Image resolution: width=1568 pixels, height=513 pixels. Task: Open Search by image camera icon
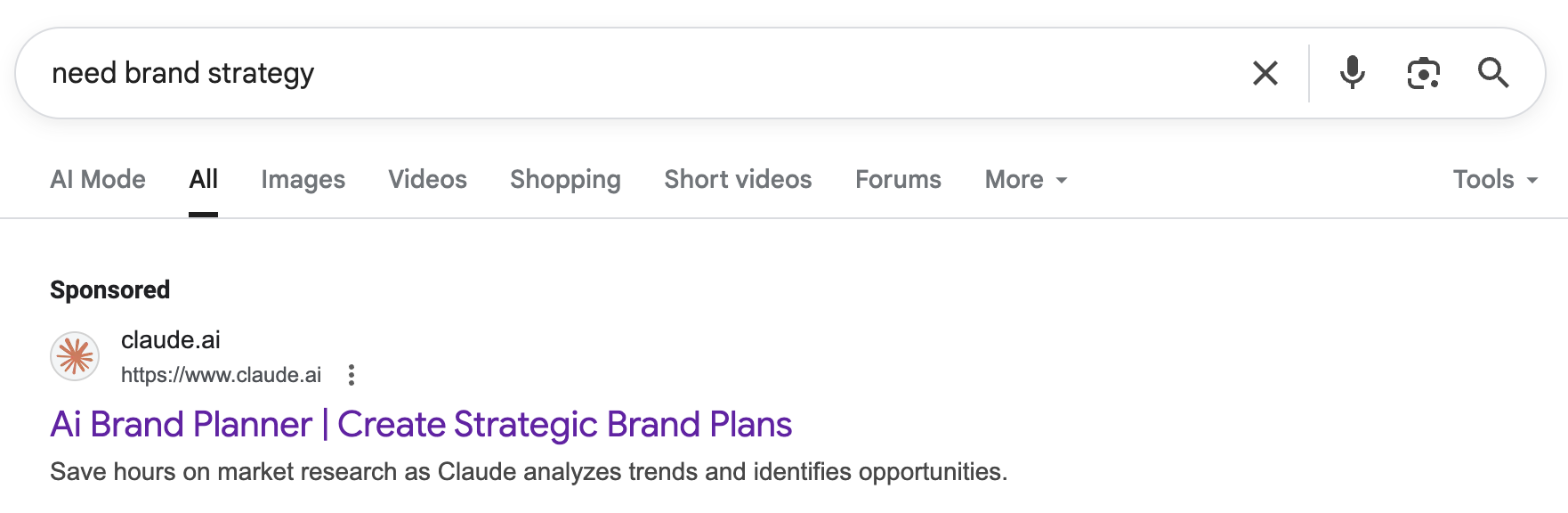[x=1423, y=73]
